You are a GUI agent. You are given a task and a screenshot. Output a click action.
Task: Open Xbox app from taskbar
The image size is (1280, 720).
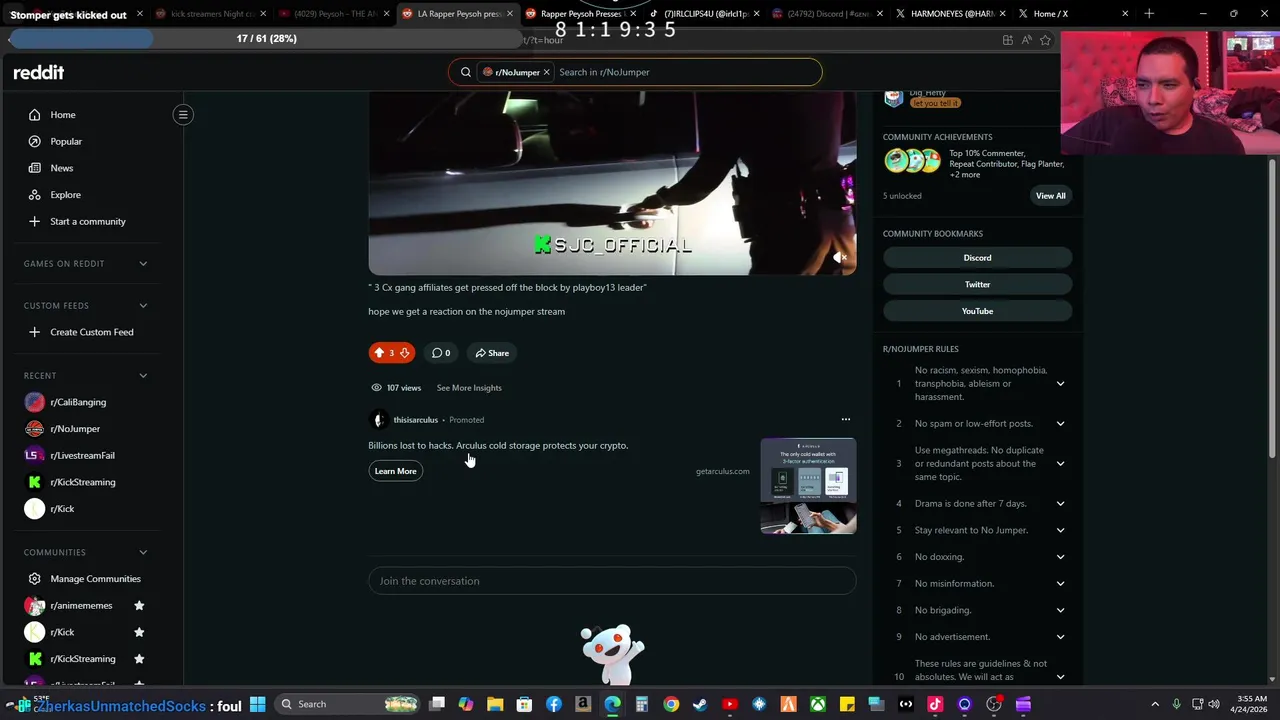pos(818,704)
